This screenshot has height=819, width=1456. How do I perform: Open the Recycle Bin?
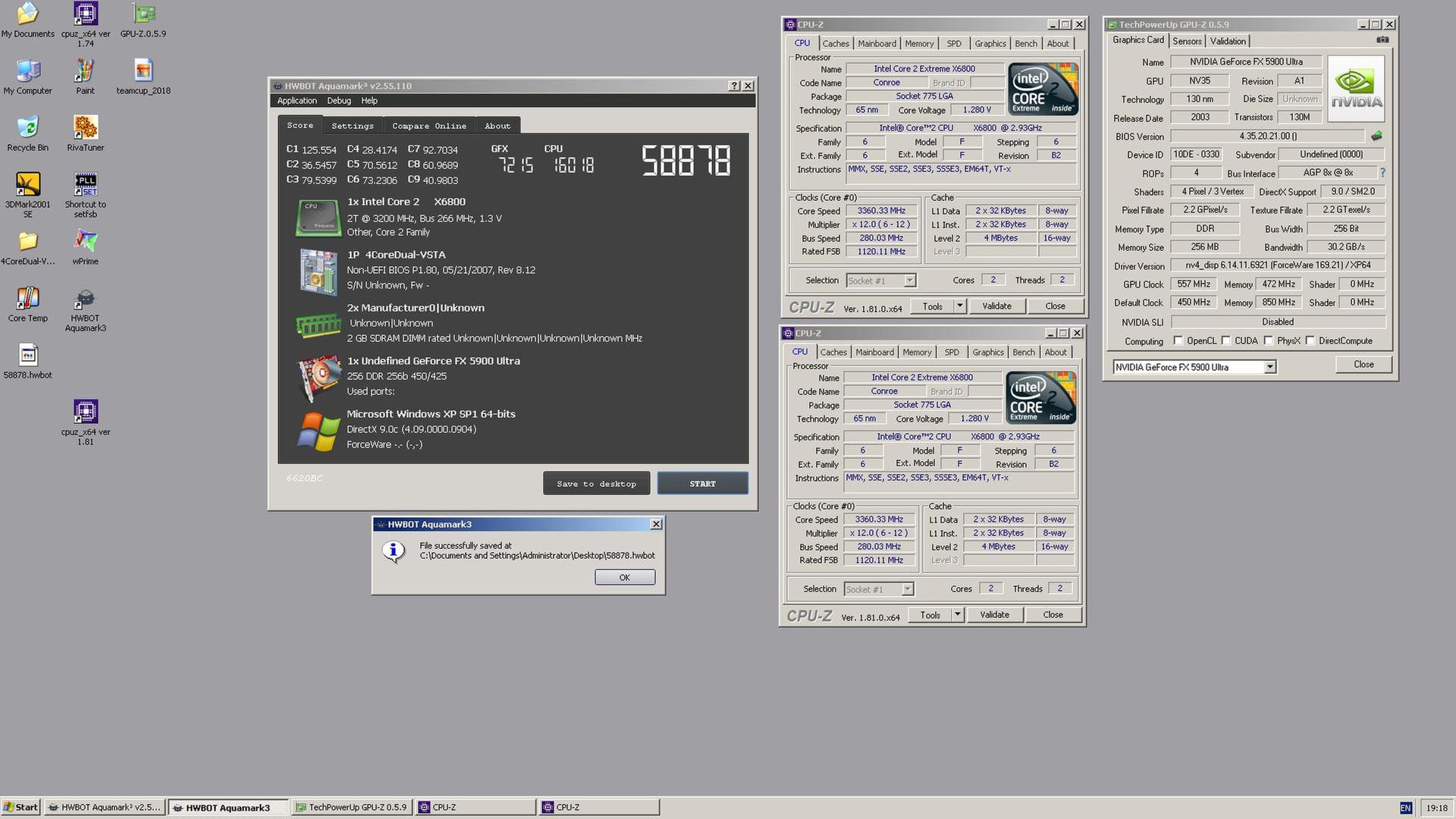tap(28, 133)
